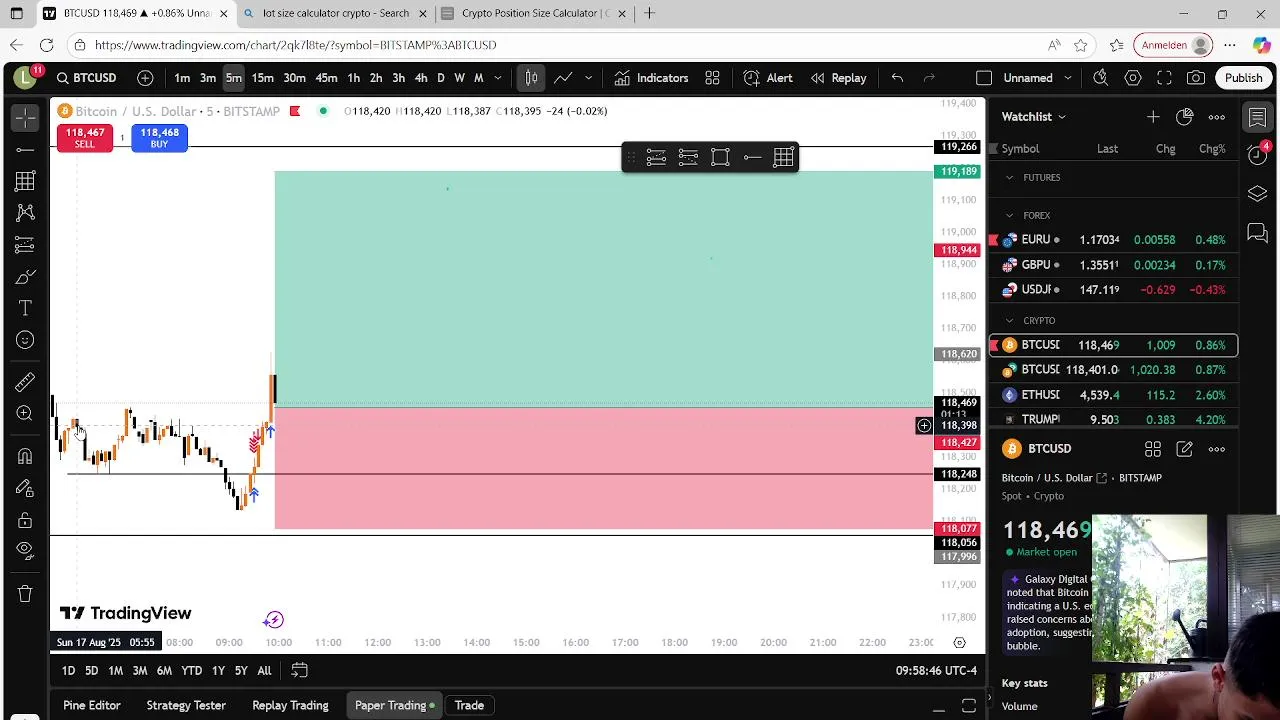This screenshot has height=720, width=1280.
Task: Select the crosshair cursor tool
Action: point(25,118)
